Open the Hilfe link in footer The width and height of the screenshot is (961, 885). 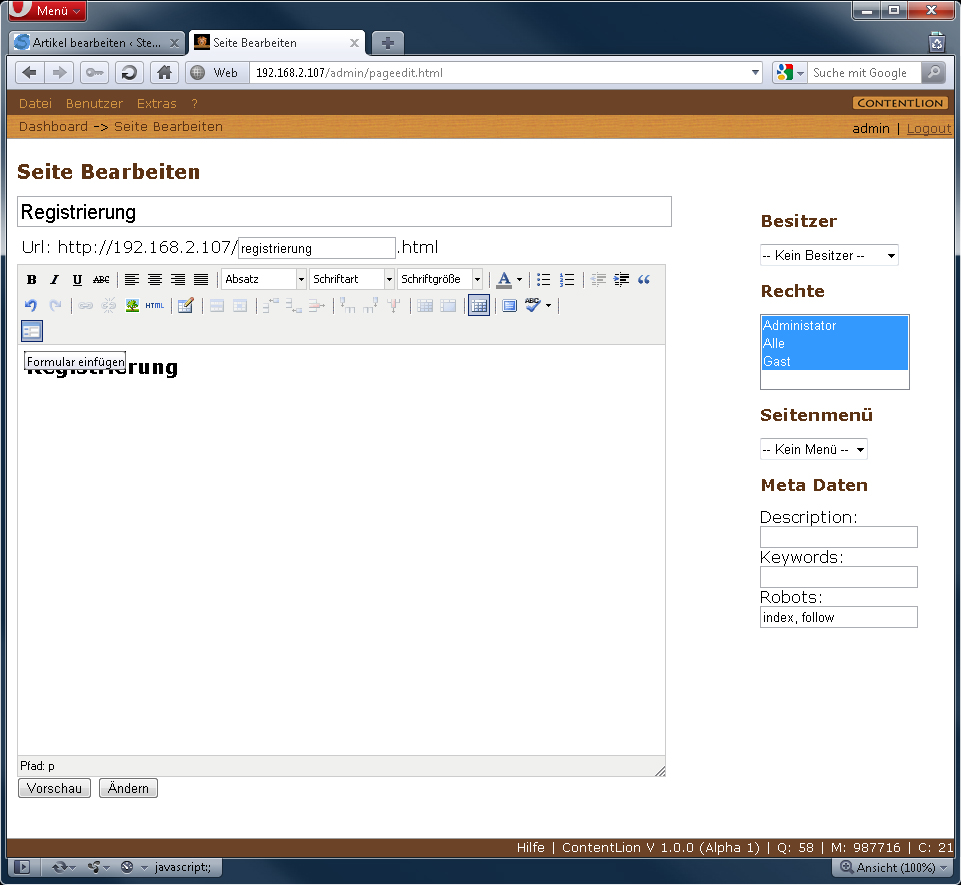pos(530,848)
